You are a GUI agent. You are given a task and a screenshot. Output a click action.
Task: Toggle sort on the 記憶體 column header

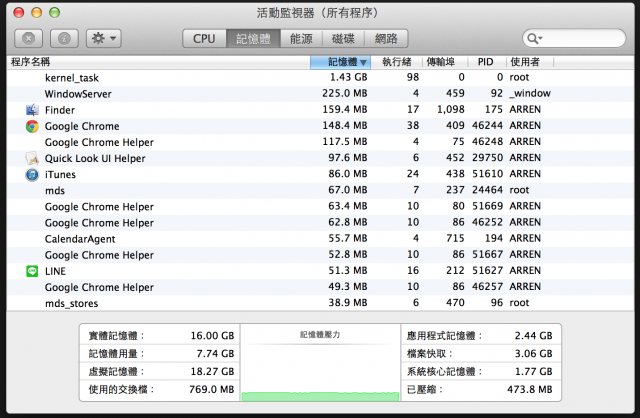click(340, 62)
